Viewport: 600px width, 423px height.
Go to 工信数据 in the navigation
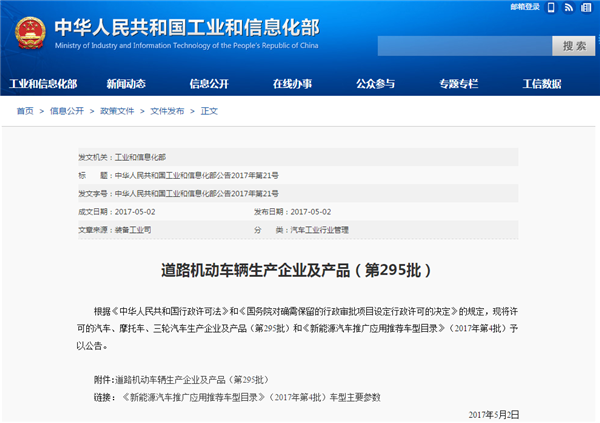541,83
